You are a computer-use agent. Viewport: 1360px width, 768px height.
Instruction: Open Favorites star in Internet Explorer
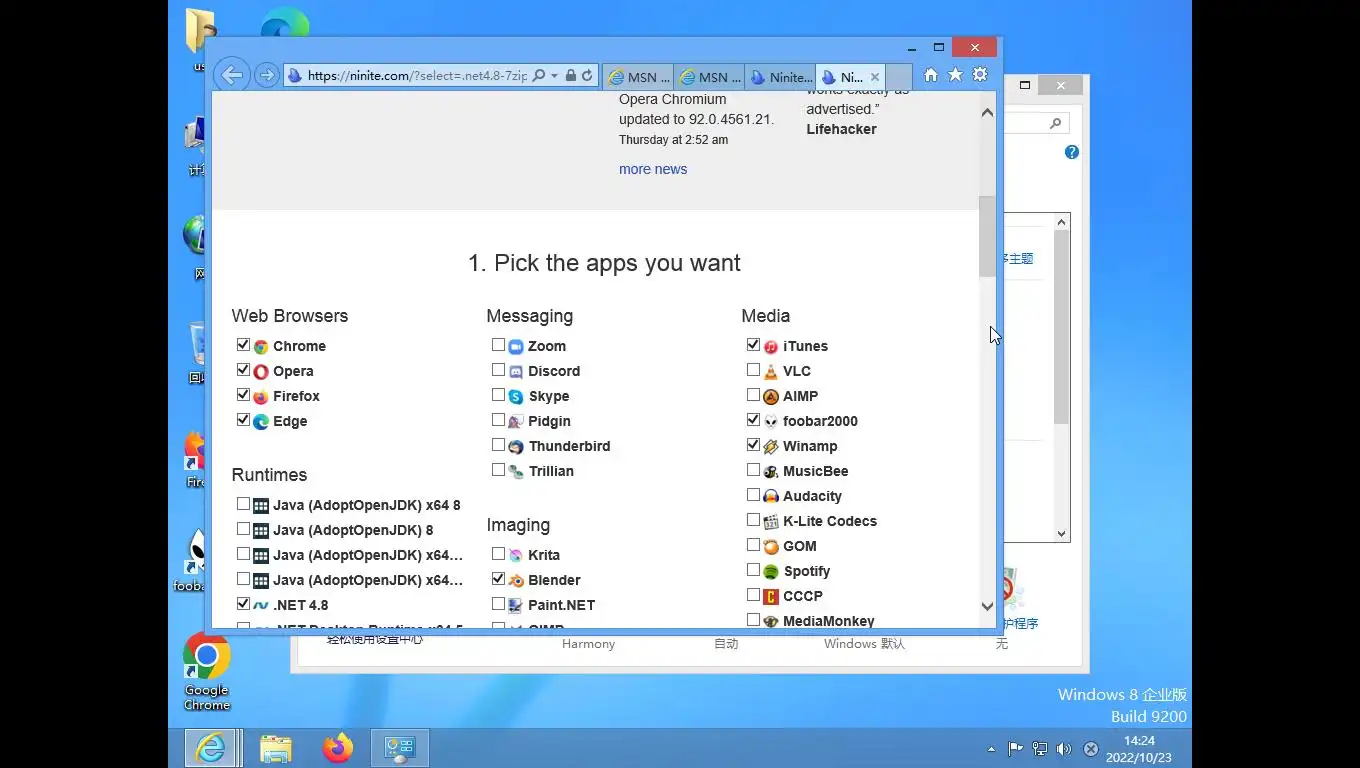[955, 75]
